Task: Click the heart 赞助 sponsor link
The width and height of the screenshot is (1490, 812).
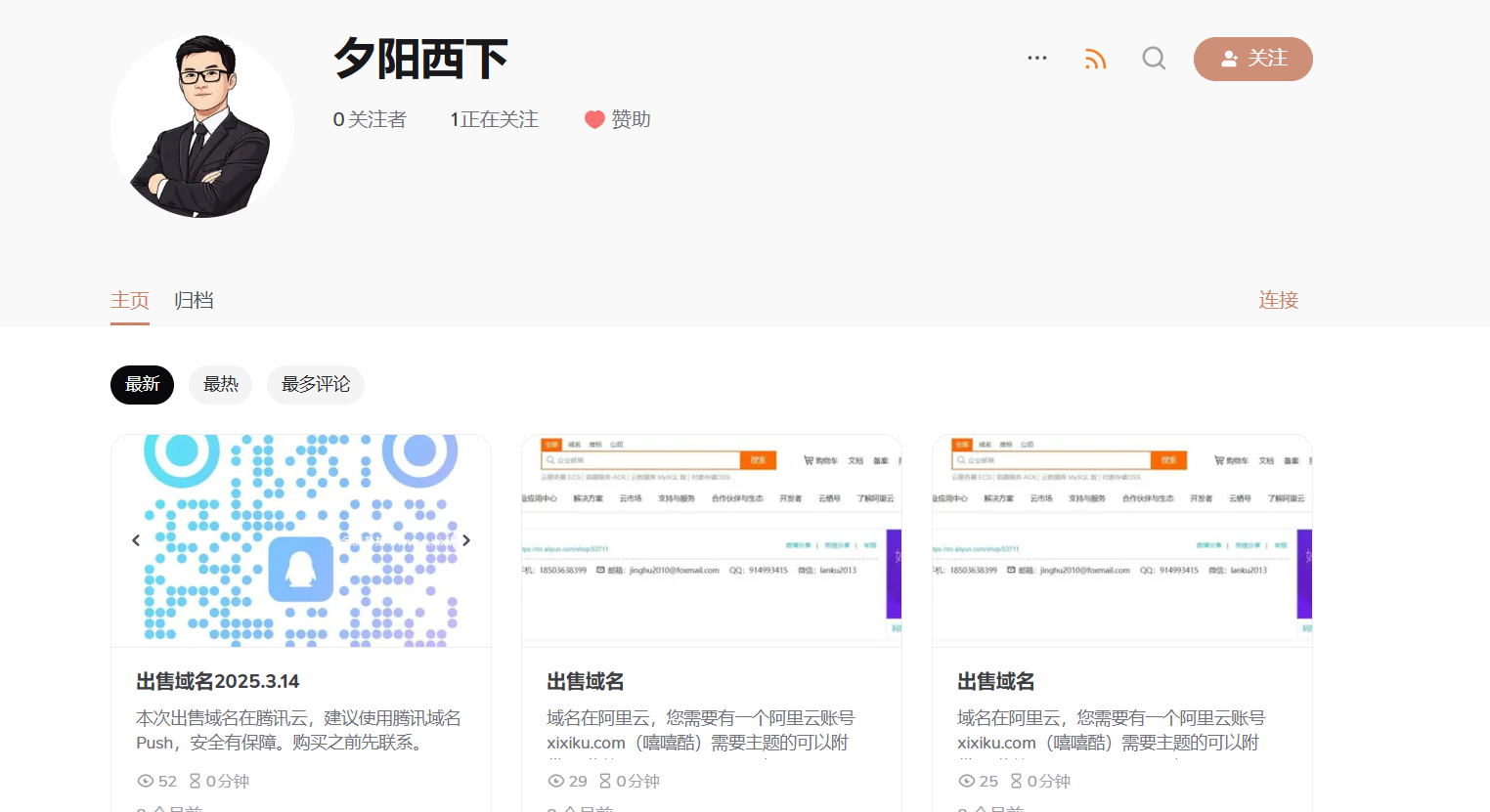Action: point(617,119)
